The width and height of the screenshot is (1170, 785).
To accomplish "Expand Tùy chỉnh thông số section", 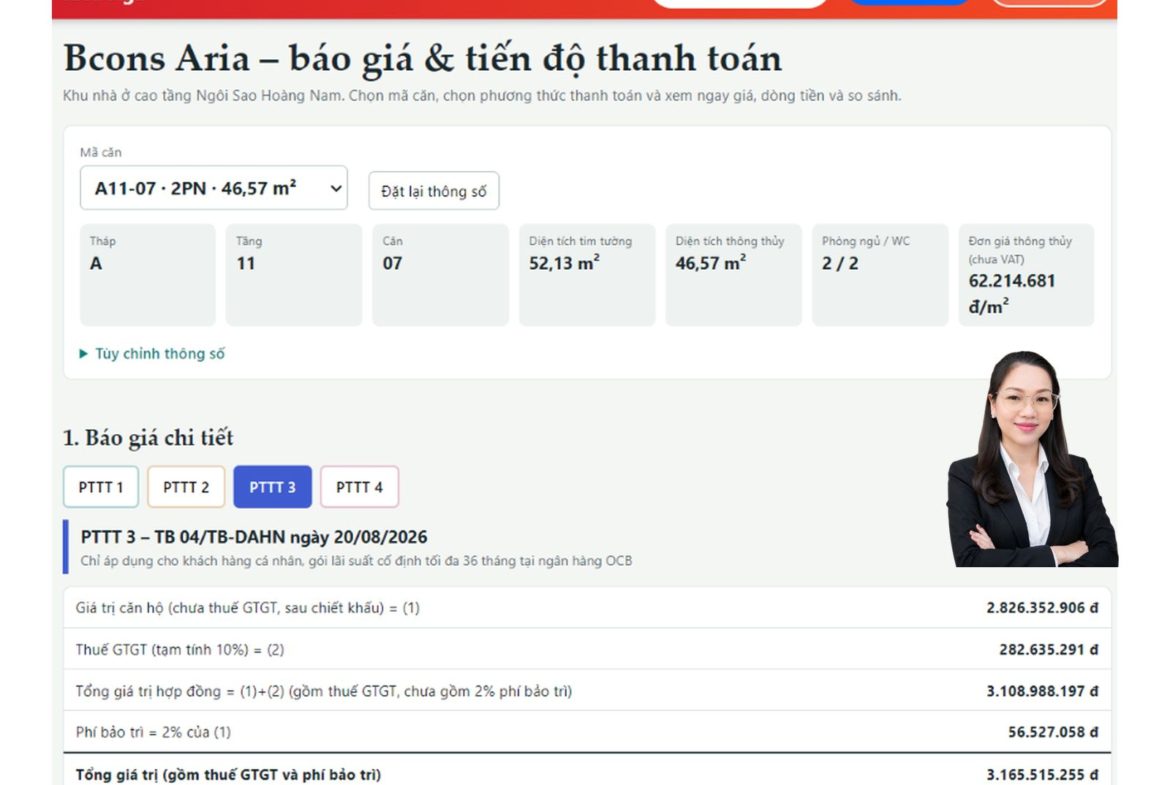I will (x=151, y=354).
